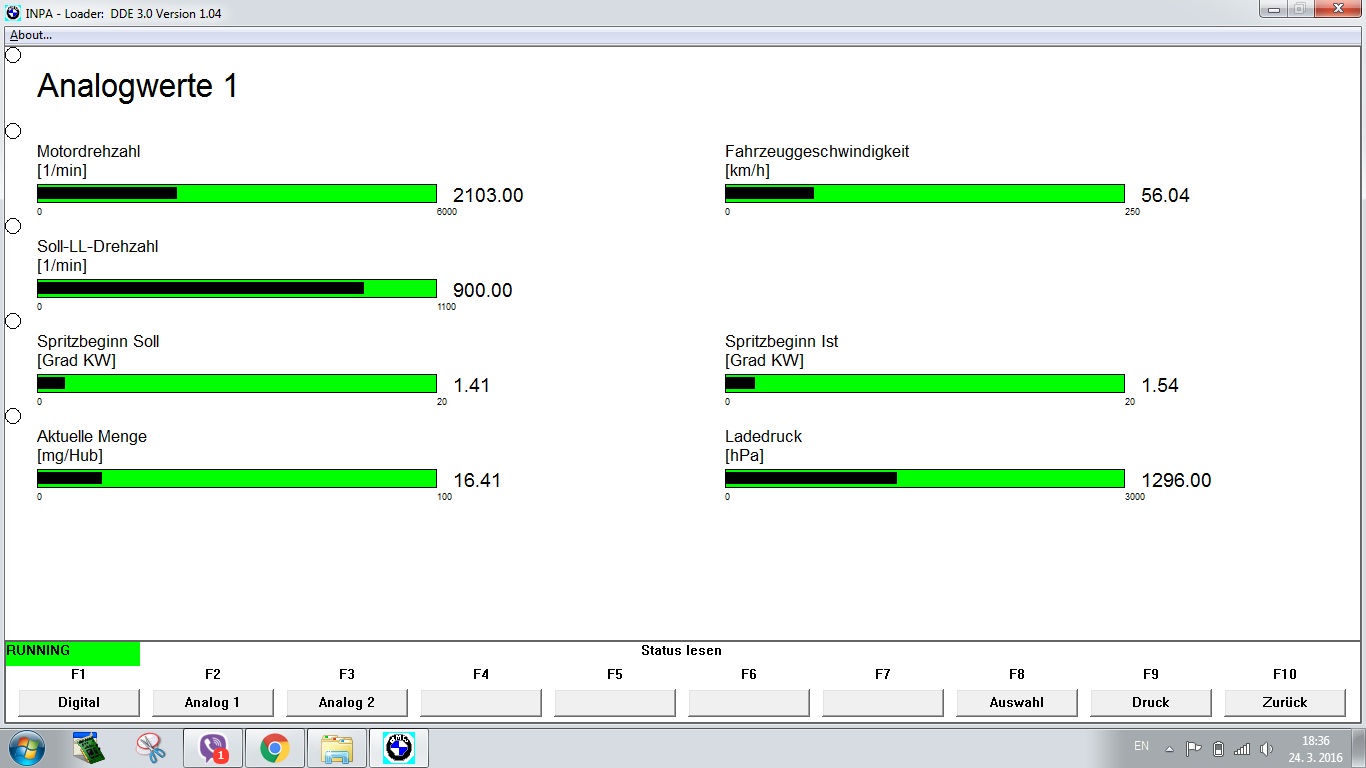Click the battery status tray icon

[1218, 749]
